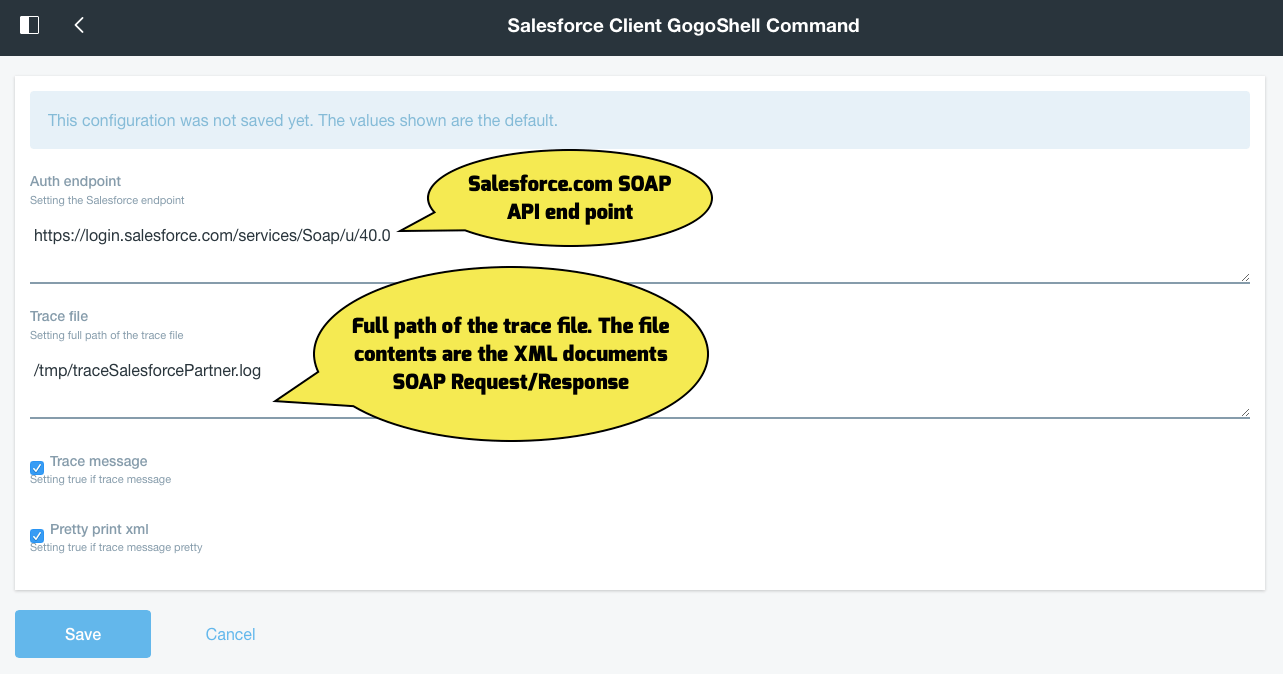Click 'Setting full path of the trace file' text
This screenshot has height=674, width=1283.
(x=107, y=335)
